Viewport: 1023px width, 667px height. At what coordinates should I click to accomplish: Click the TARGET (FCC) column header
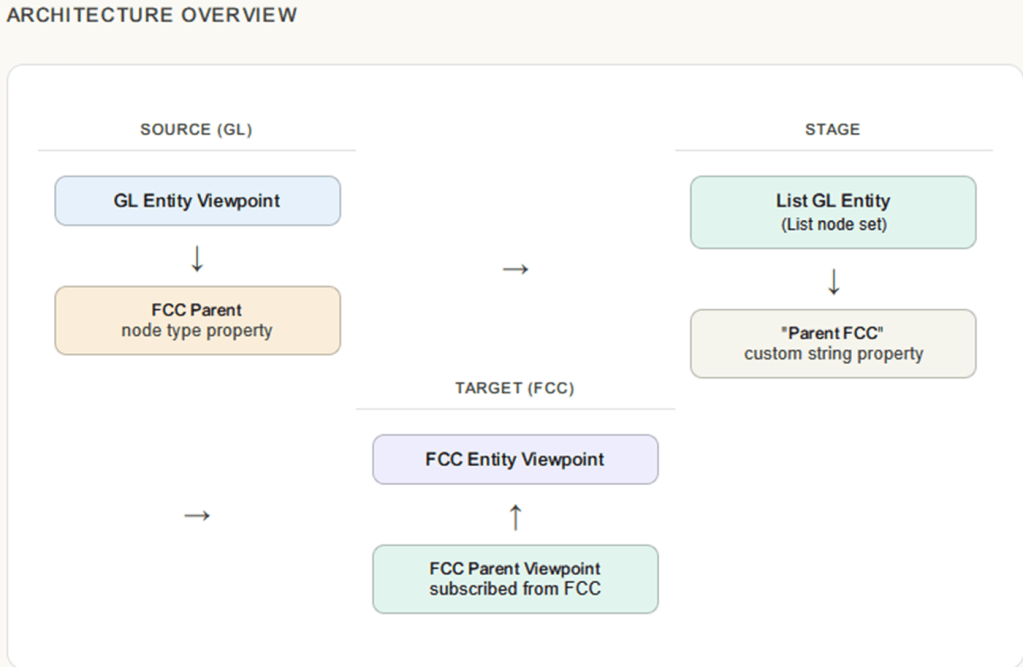pos(515,388)
